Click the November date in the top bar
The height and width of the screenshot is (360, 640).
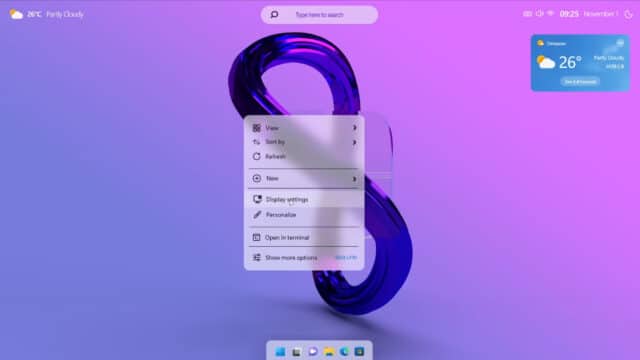(x=600, y=14)
